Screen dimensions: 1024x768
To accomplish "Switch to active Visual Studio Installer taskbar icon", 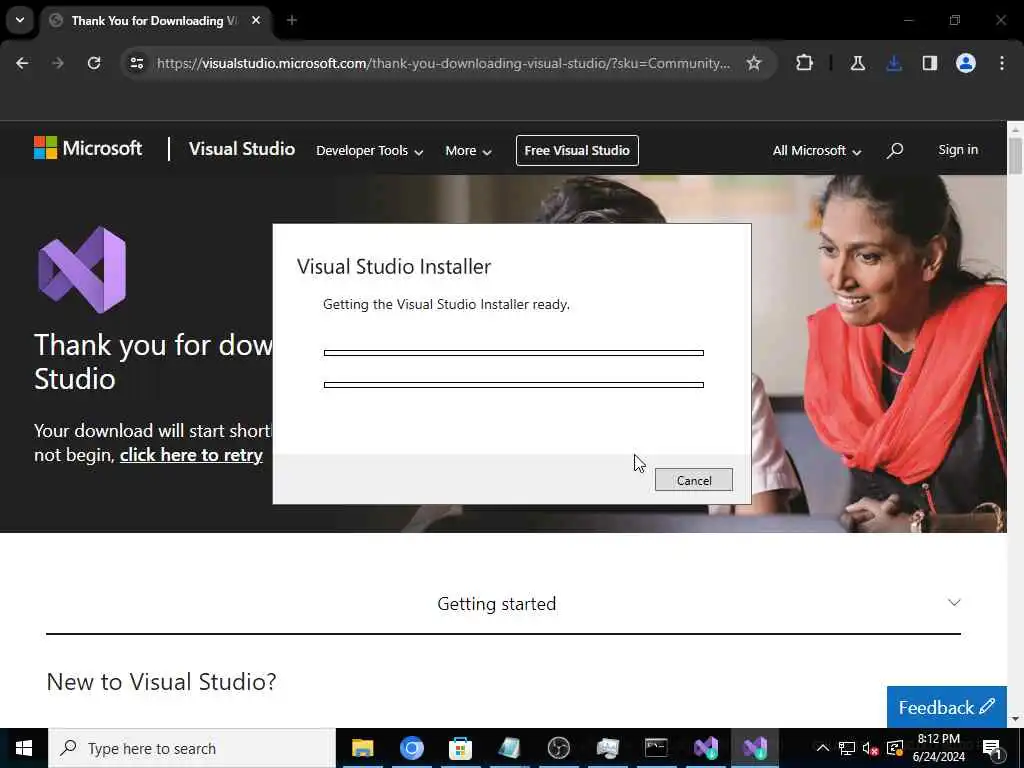I will (x=755, y=748).
